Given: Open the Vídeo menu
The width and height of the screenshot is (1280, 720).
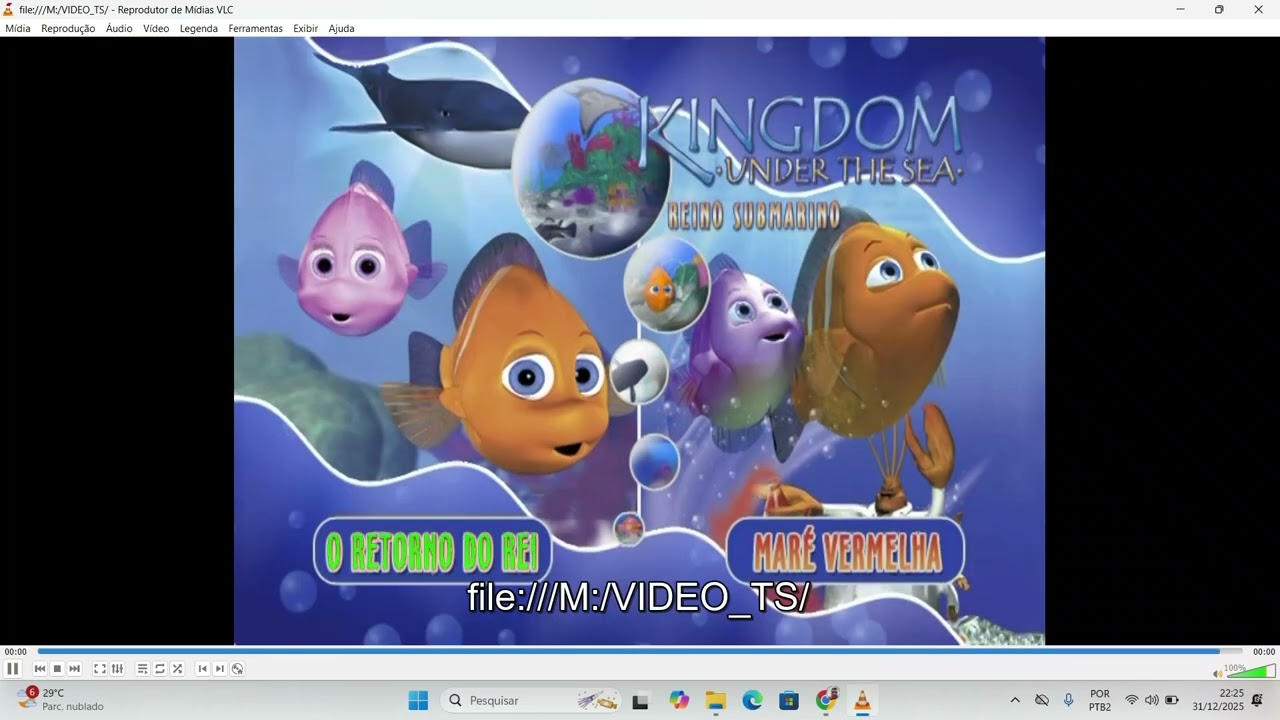Looking at the screenshot, I should (x=156, y=28).
